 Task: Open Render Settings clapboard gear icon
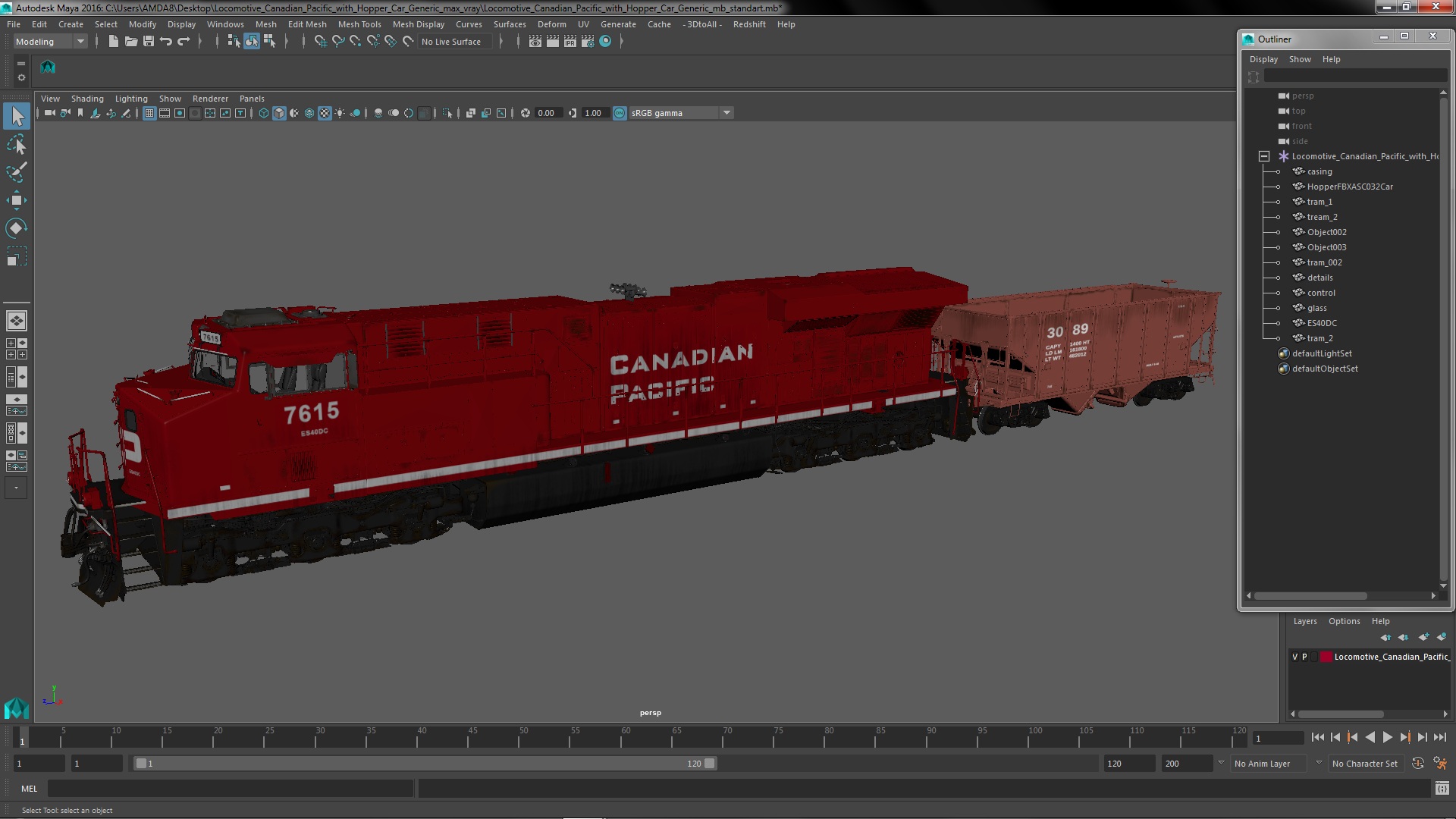pos(588,42)
